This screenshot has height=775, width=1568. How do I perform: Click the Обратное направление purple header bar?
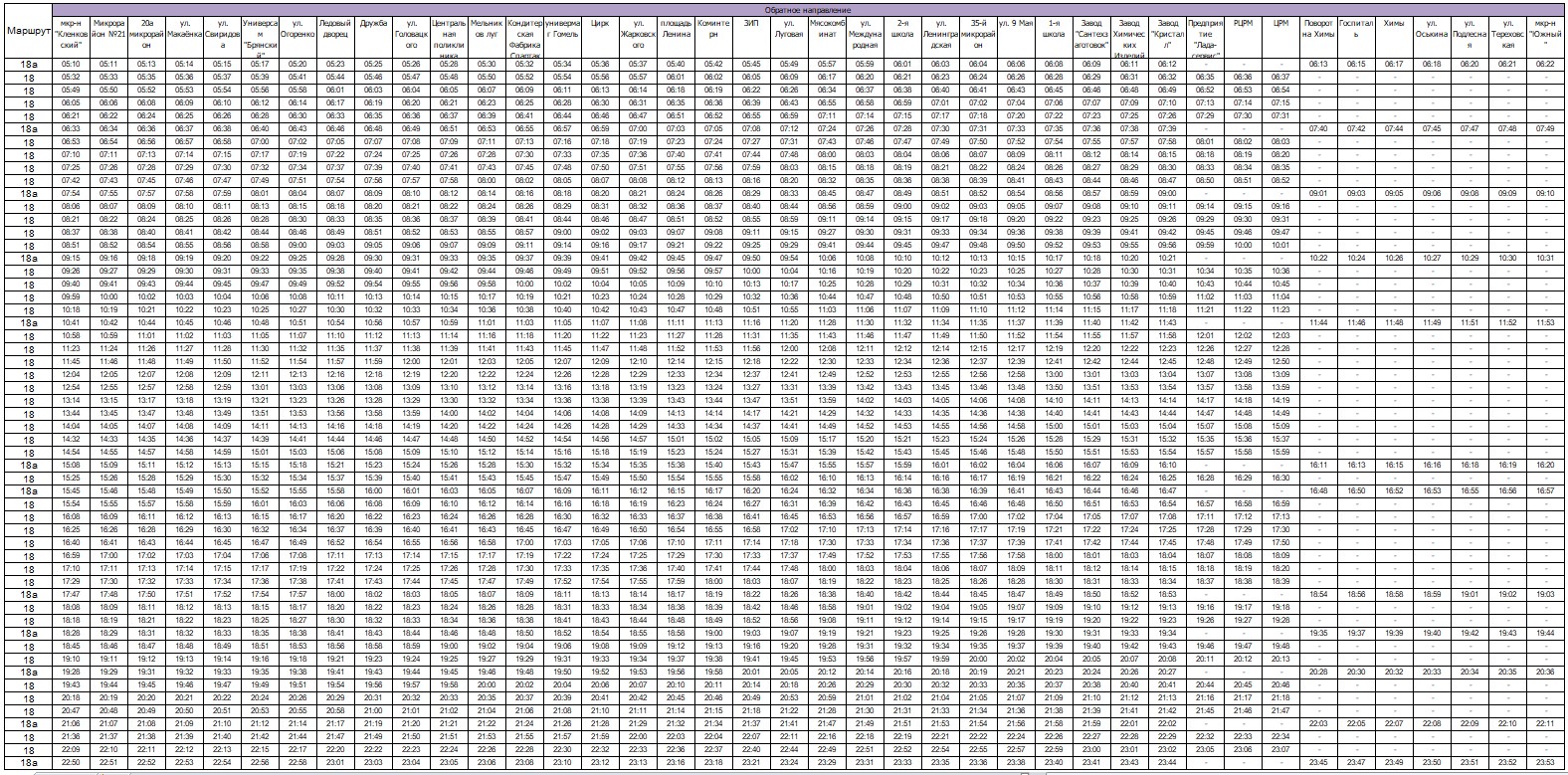pos(809,9)
